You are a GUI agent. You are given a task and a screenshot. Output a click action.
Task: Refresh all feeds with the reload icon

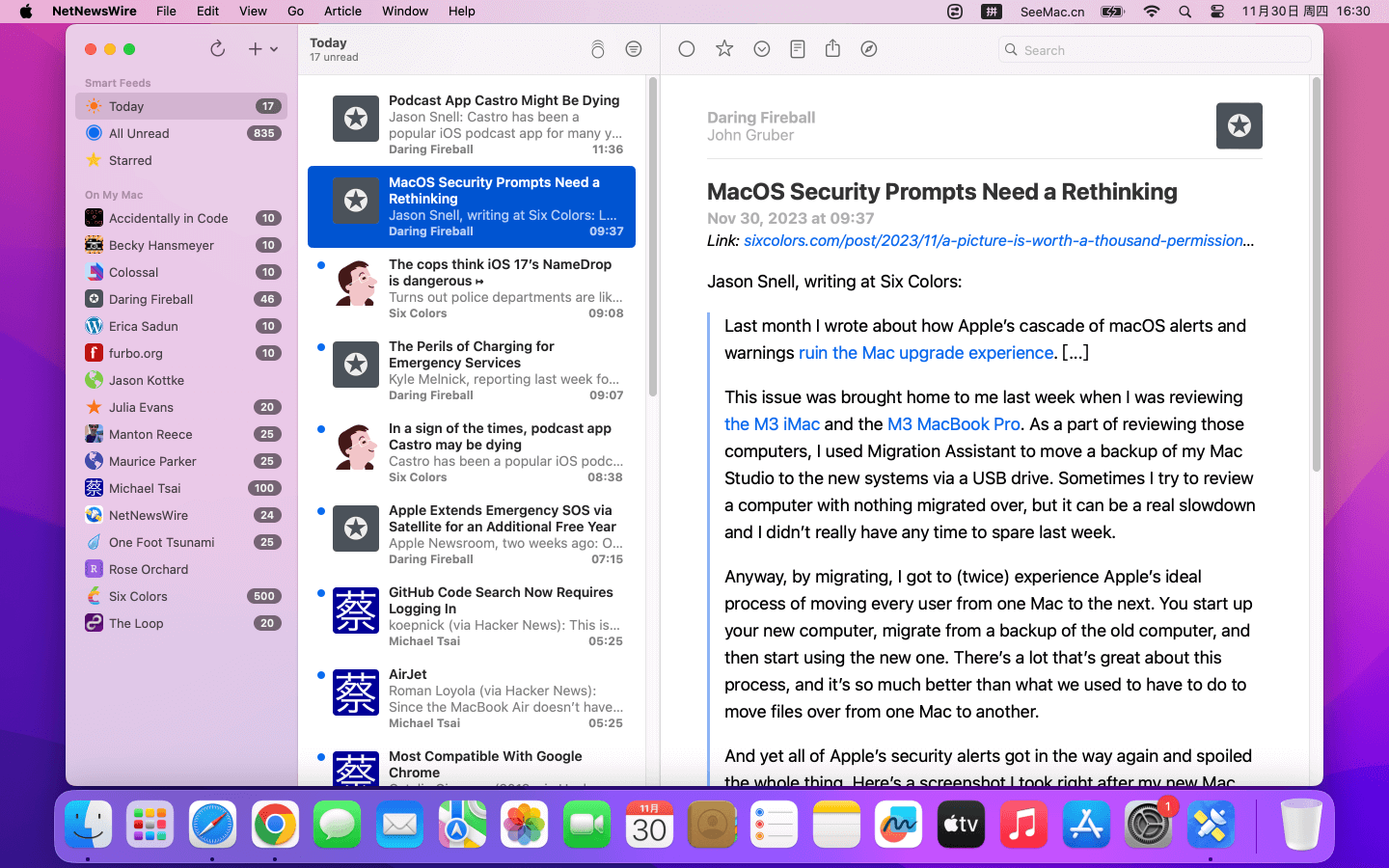tap(217, 49)
